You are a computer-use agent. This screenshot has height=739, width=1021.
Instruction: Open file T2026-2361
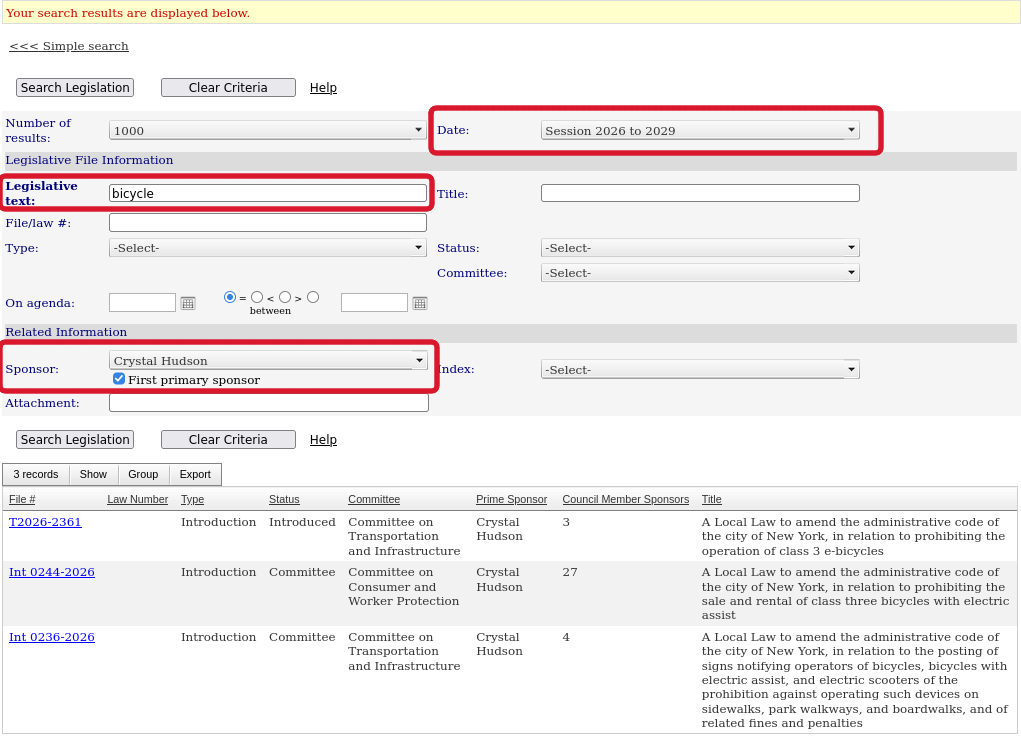[45, 522]
